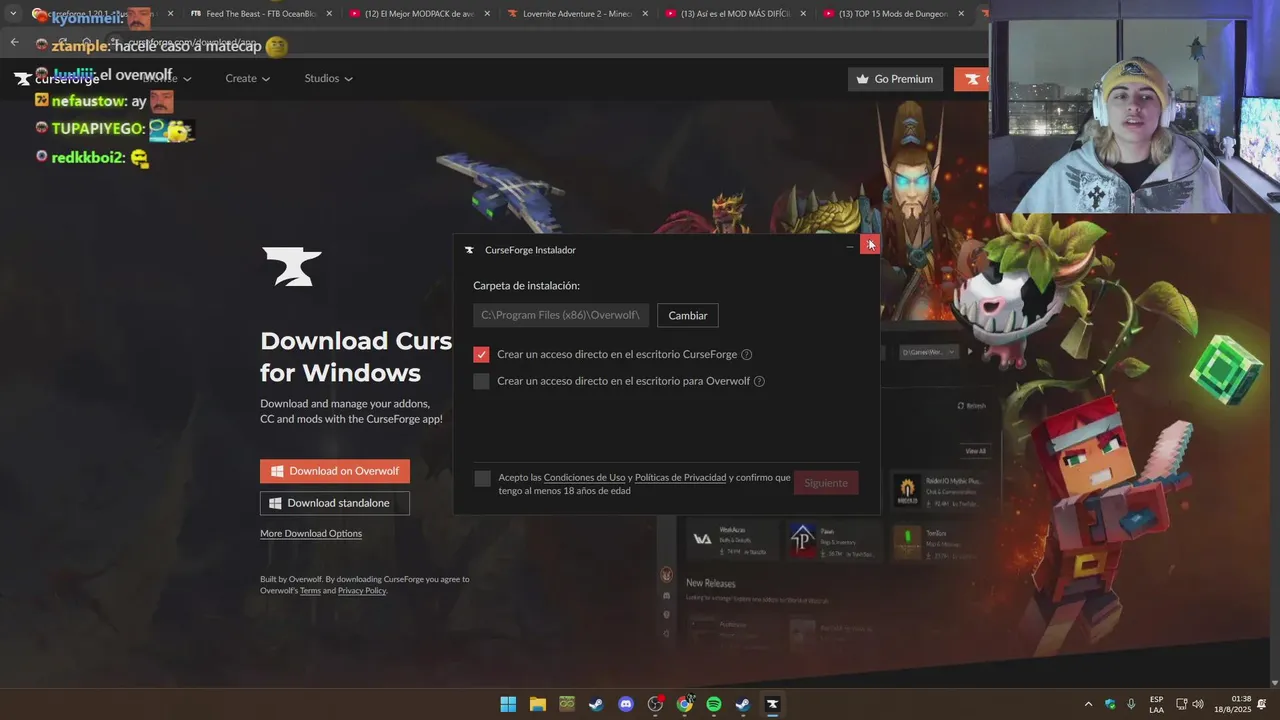Viewport: 1280px width, 720px height.
Task: Show help for CurseForge desktop shortcut option
Action: [x=746, y=354]
